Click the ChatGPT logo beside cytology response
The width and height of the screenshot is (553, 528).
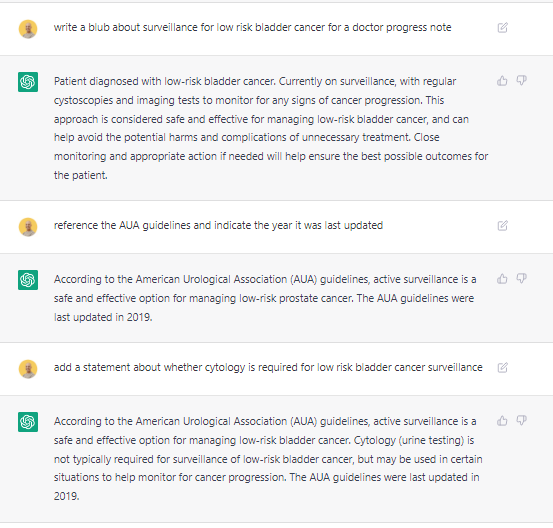point(28,422)
